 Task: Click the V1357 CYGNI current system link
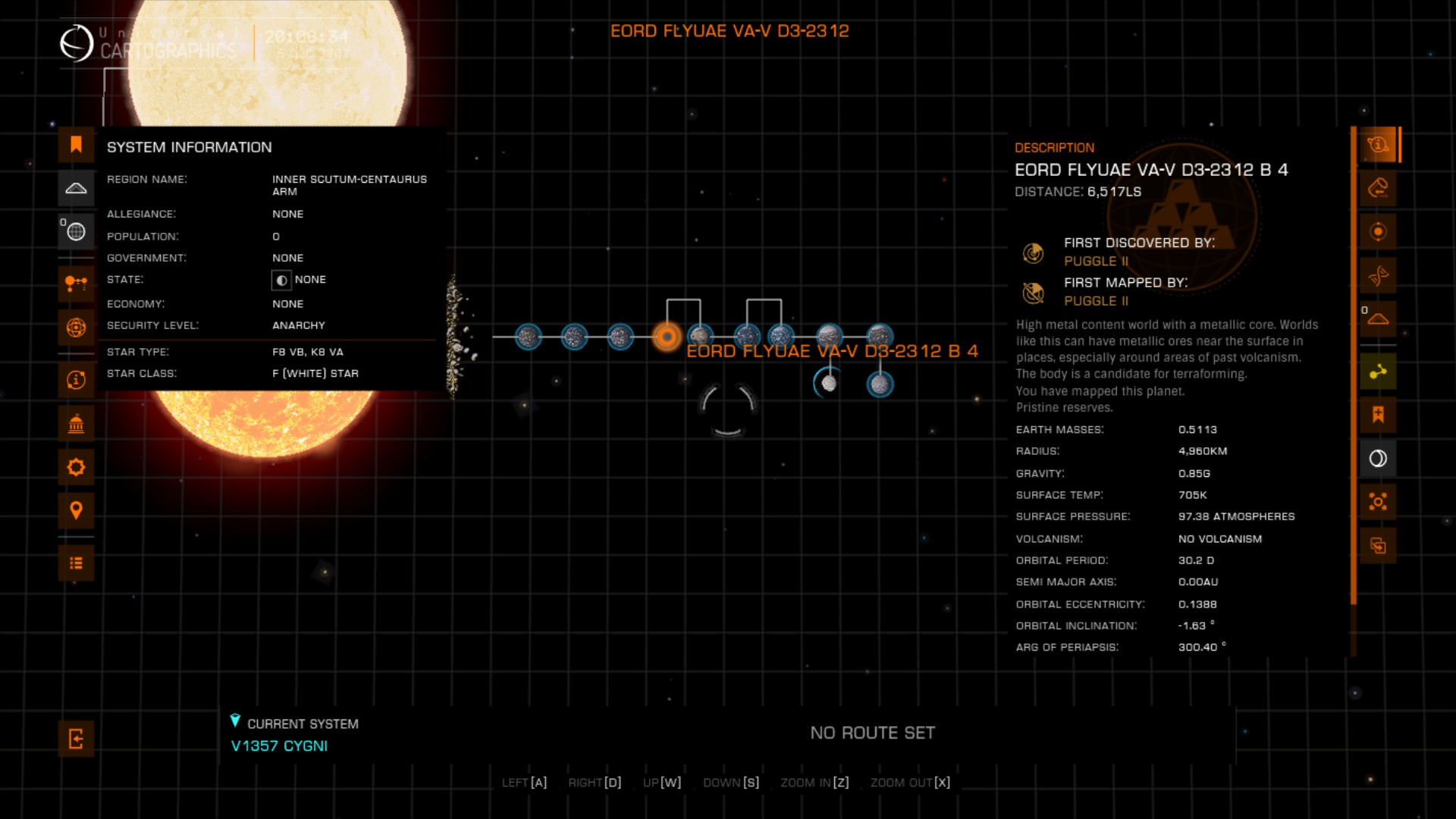click(x=279, y=745)
